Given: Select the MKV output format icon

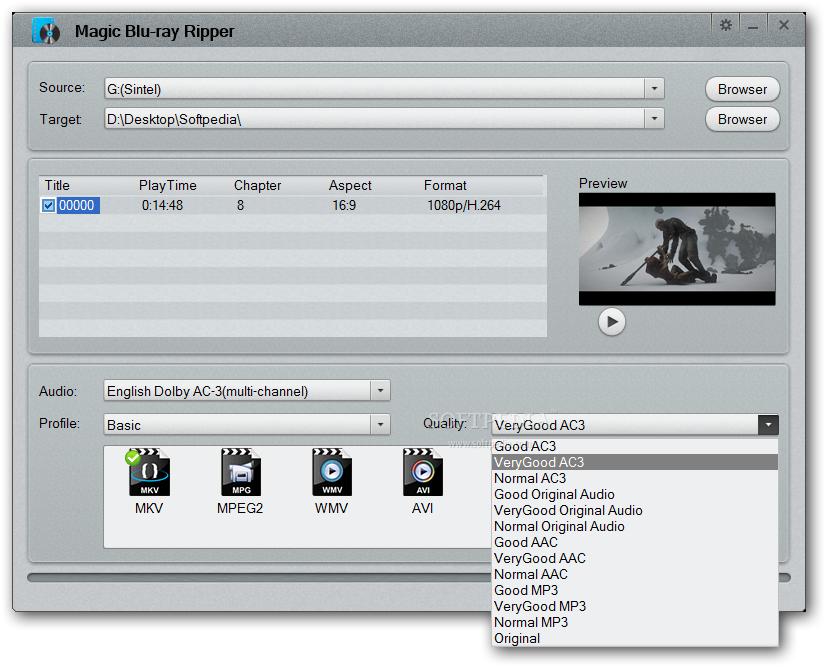Looking at the screenshot, I should pyautogui.click(x=149, y=473).
